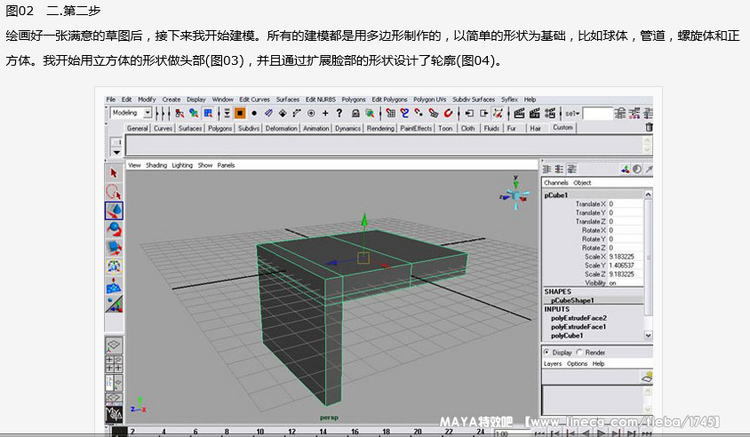Click the selection name input field
Viewport: 750px width, 437px height.
[597, 114]
